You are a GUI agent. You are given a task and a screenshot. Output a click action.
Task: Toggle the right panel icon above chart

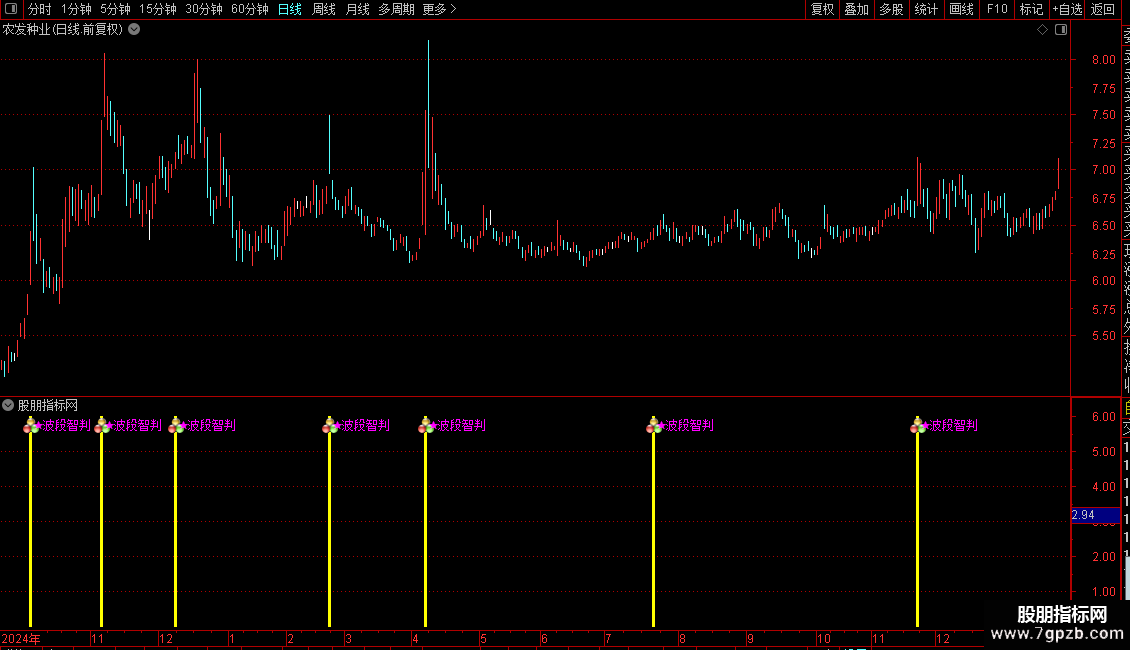tap(1061, 30)
